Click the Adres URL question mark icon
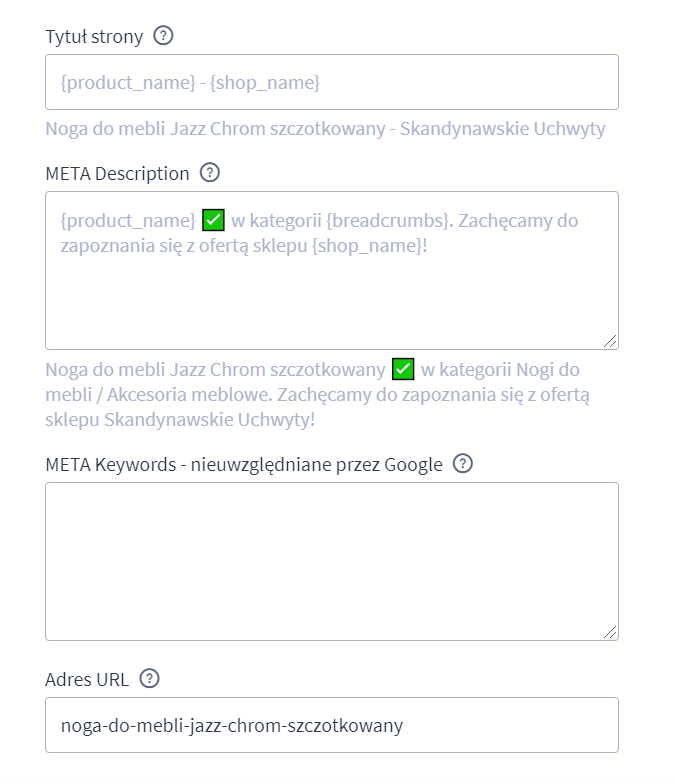 point(149,679)
